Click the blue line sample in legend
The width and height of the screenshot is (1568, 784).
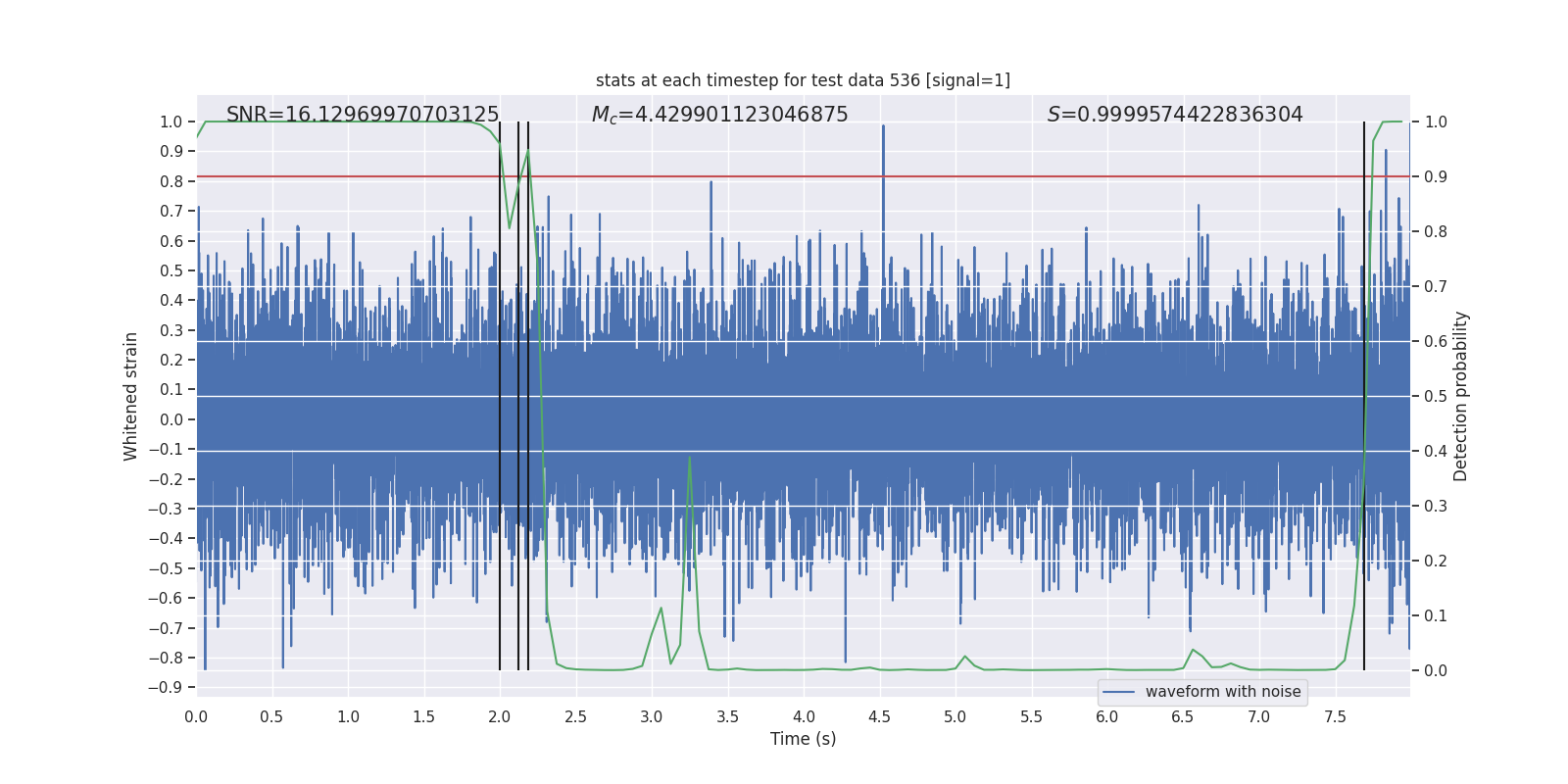(1119, 692)
